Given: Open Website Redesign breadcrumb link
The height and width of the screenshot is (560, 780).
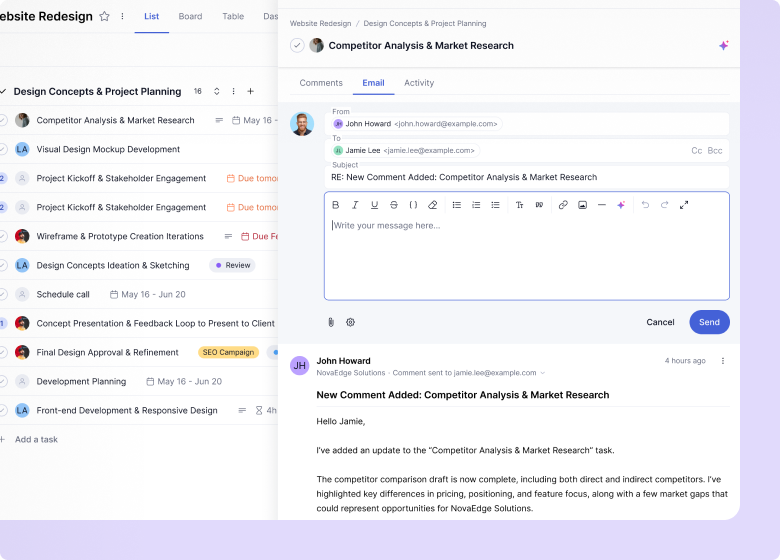Looking at the screenshot, I should click(x=320, y=23).
